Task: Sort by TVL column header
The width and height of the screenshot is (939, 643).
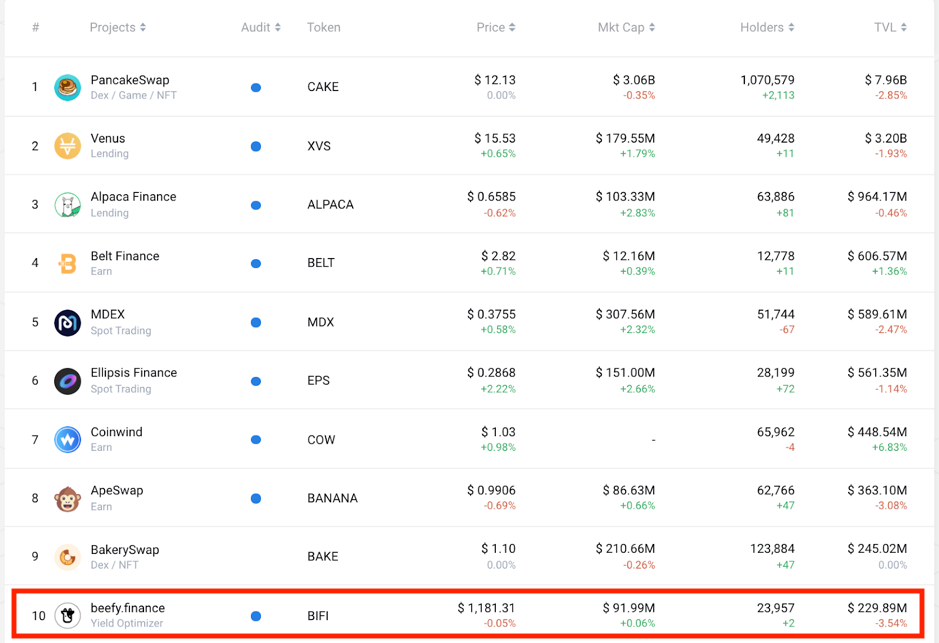Action: (889, 27)
